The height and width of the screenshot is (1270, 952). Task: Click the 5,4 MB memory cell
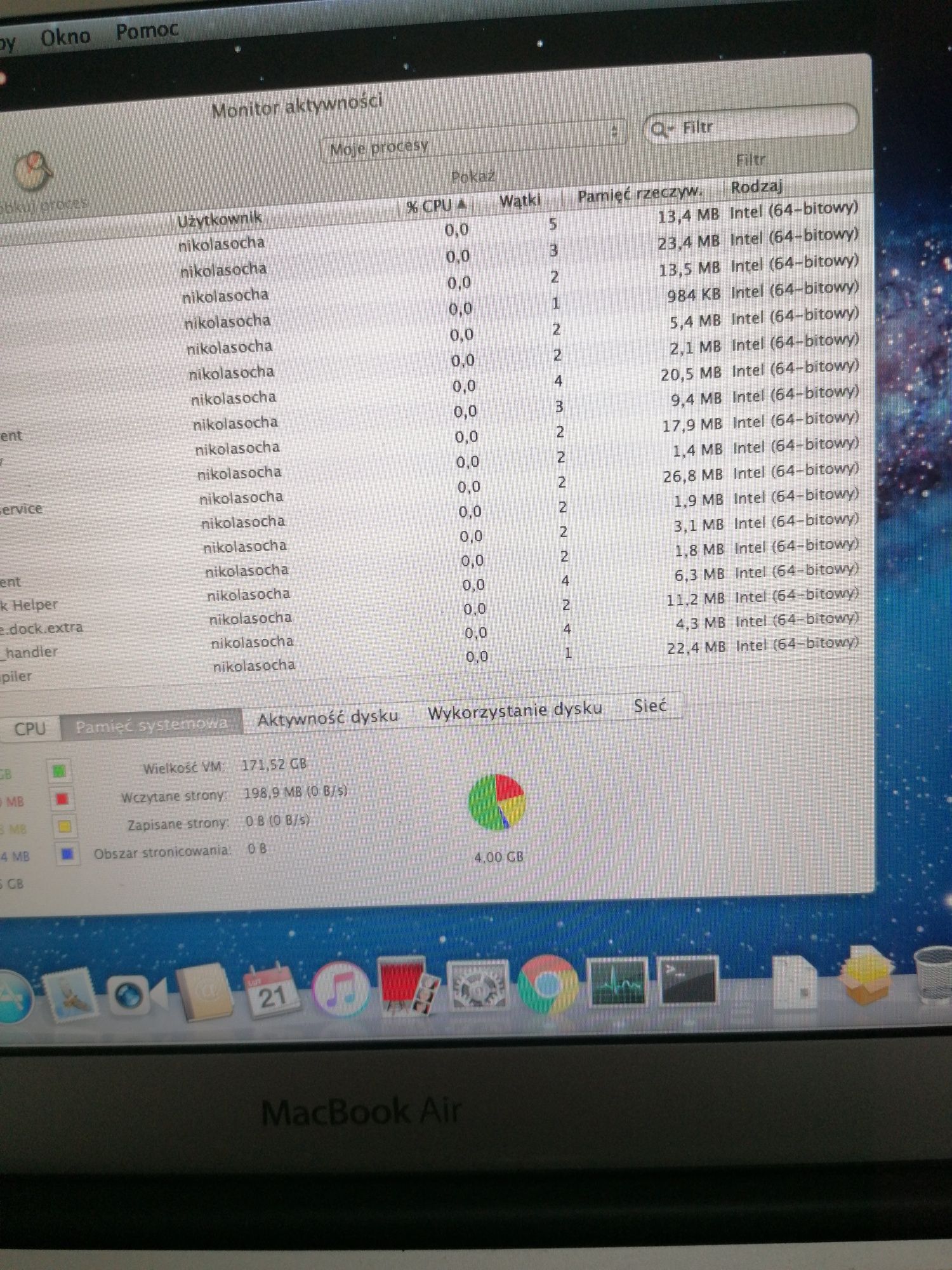[696, 321]
